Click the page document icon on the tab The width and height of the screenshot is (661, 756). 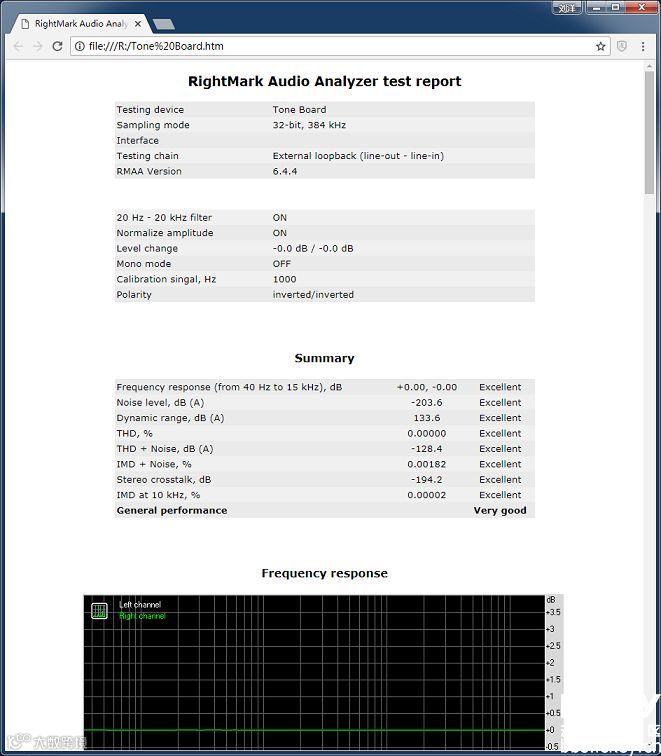26,24
